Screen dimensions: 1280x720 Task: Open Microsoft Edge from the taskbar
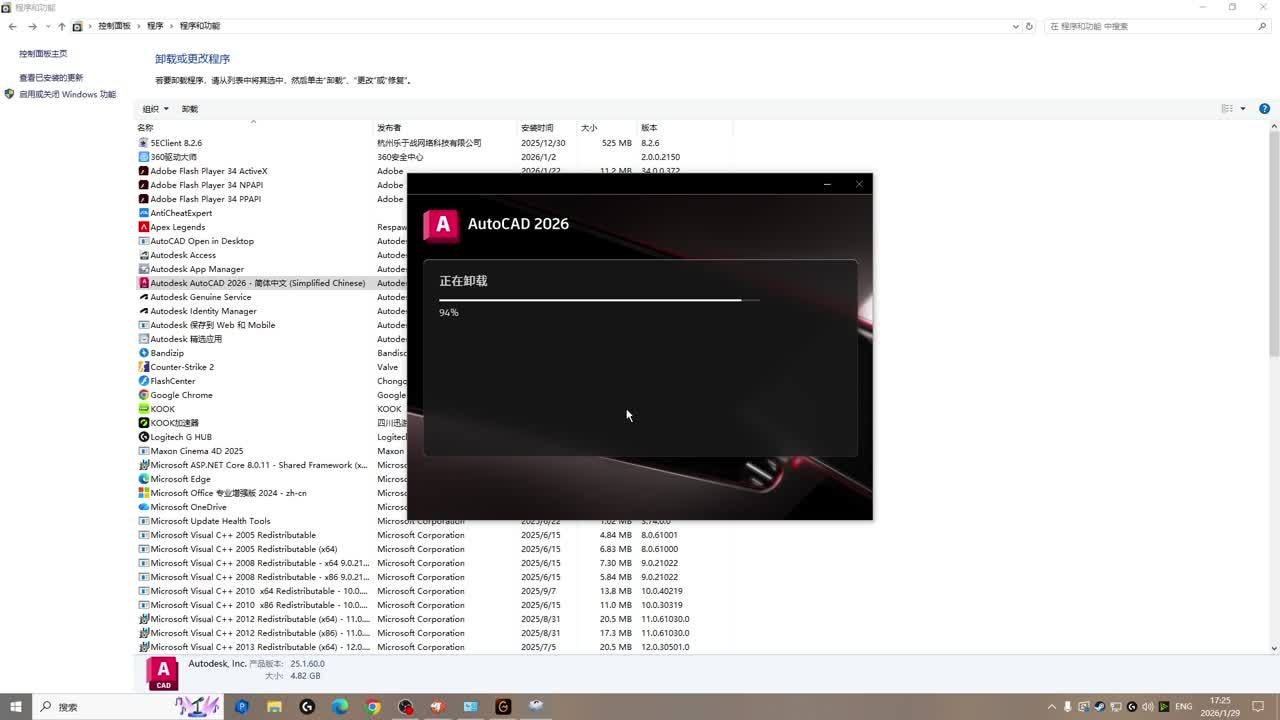tap(340, 707)
